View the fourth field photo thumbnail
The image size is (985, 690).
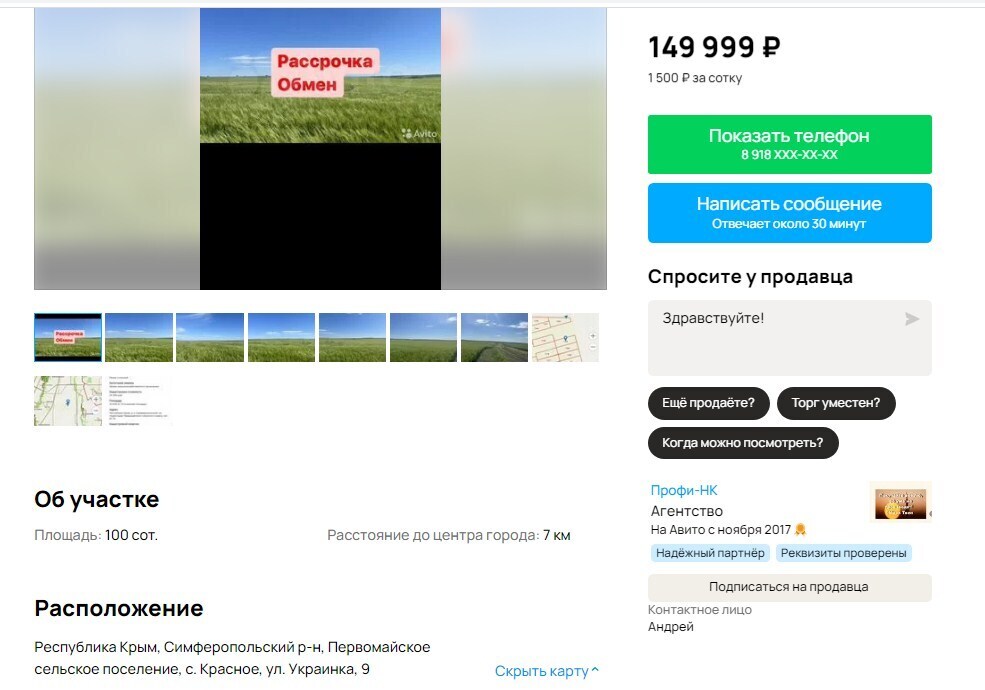point(281,337)
